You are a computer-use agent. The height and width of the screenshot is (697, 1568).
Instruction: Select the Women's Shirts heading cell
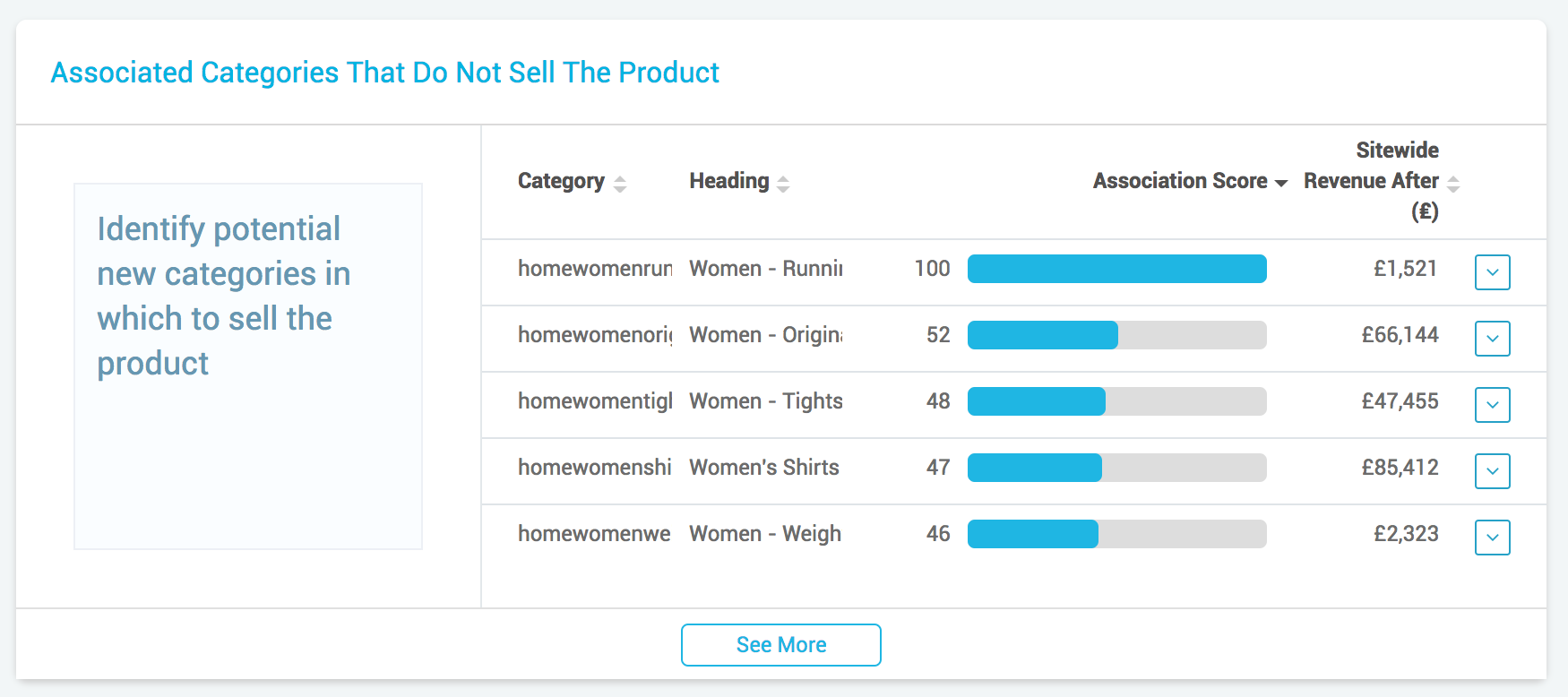(x=764, y=468)
